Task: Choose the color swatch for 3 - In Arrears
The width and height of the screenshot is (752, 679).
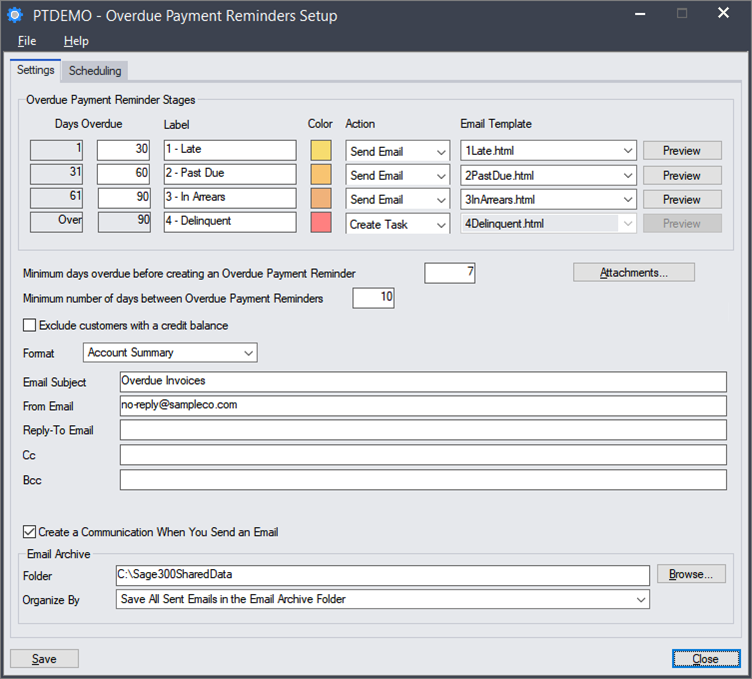Action: point(321,199)
